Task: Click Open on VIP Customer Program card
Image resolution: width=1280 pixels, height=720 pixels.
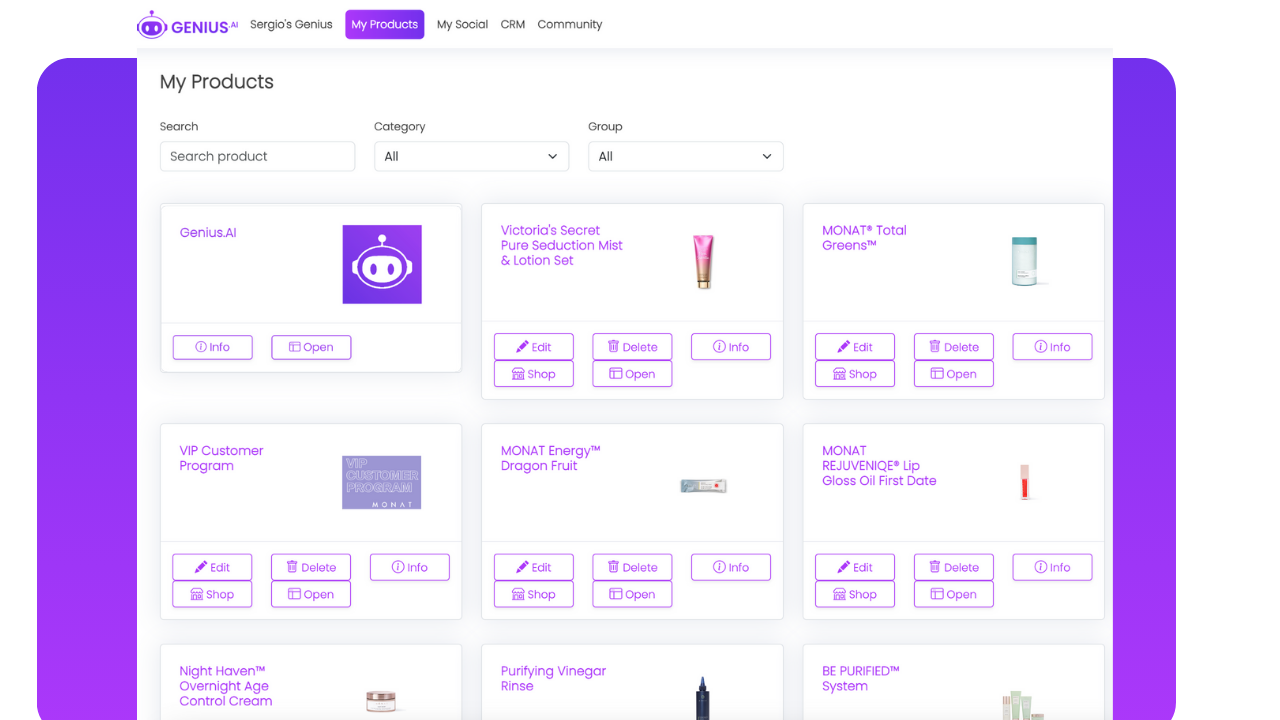Action: [311, 594]
